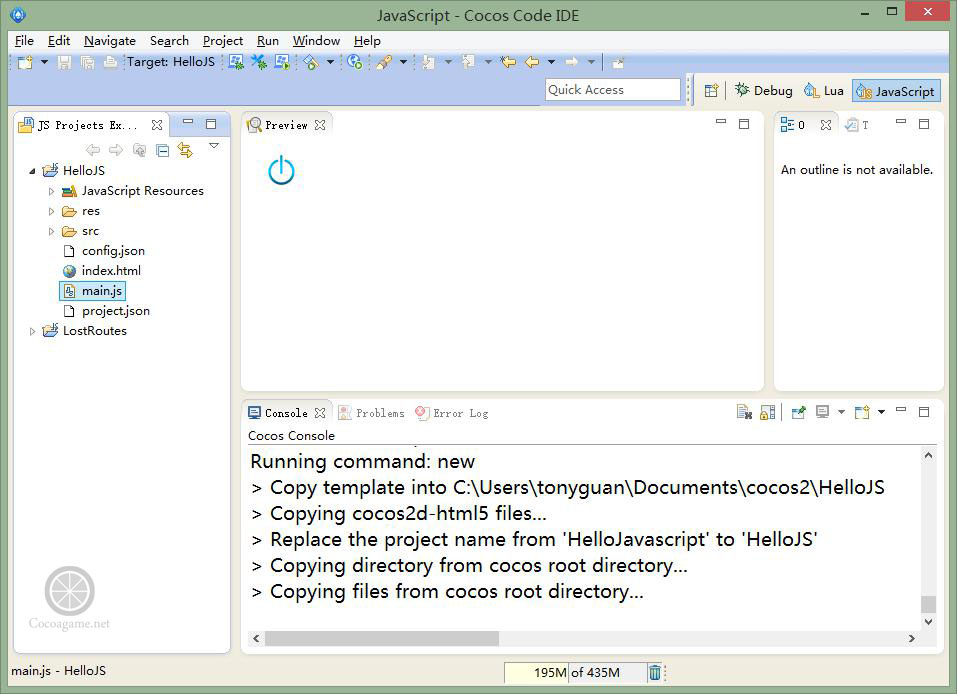The height and width of the screenshot is (694, 957).
Task: Click Up One Level icon in Projects Explorer
Action: click(x=139, y=150)
